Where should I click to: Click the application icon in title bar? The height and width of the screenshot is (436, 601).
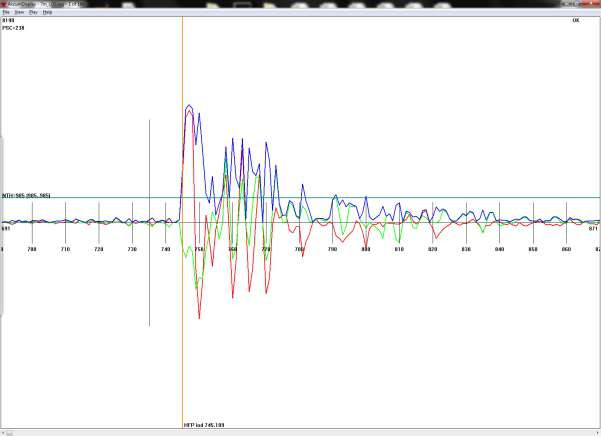coord(4,4)
